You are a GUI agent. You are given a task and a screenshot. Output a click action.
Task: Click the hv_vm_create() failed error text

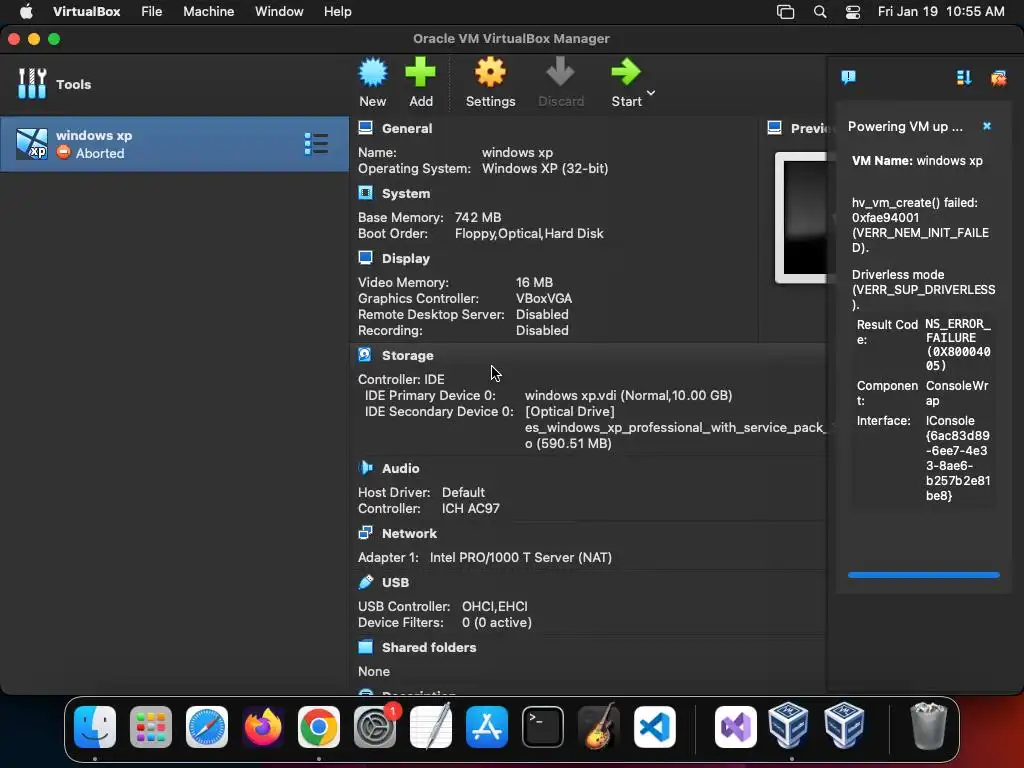click(x=920, y=225)
